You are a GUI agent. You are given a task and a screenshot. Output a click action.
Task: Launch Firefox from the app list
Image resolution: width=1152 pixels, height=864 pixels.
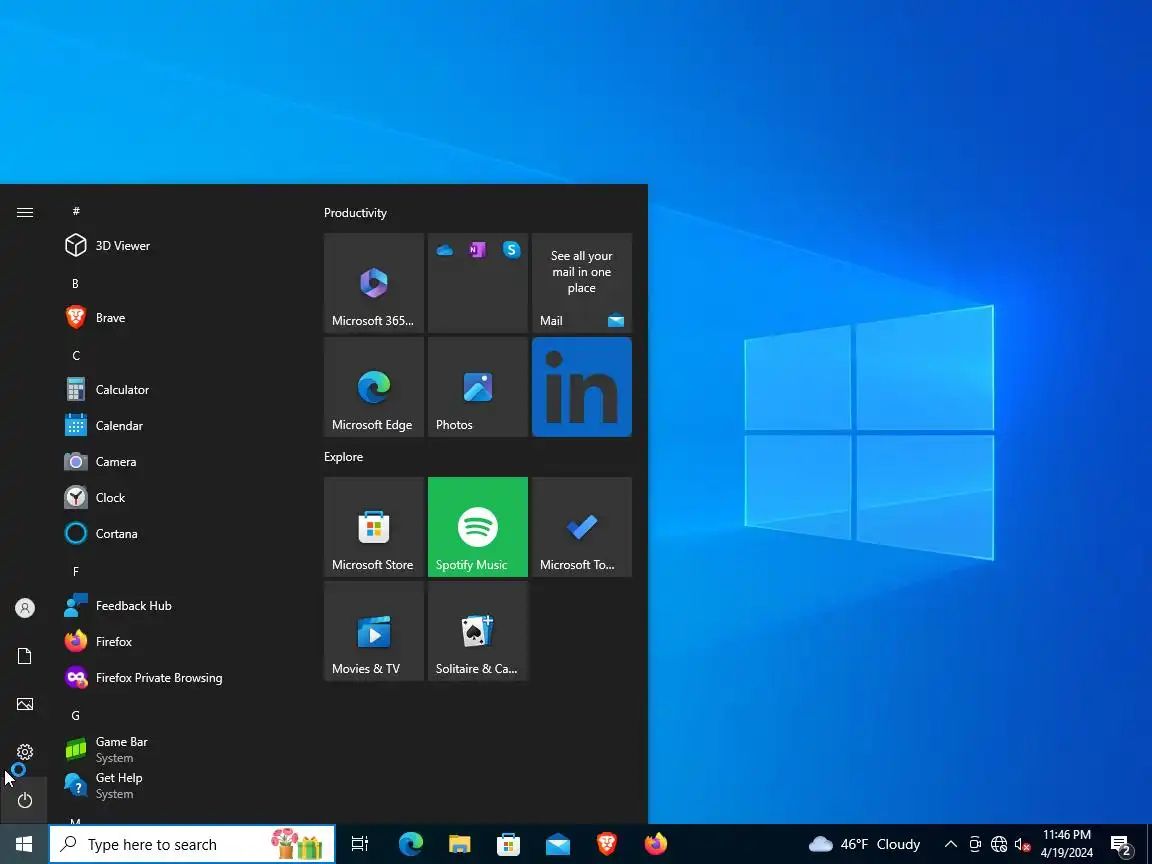(176, 641)
